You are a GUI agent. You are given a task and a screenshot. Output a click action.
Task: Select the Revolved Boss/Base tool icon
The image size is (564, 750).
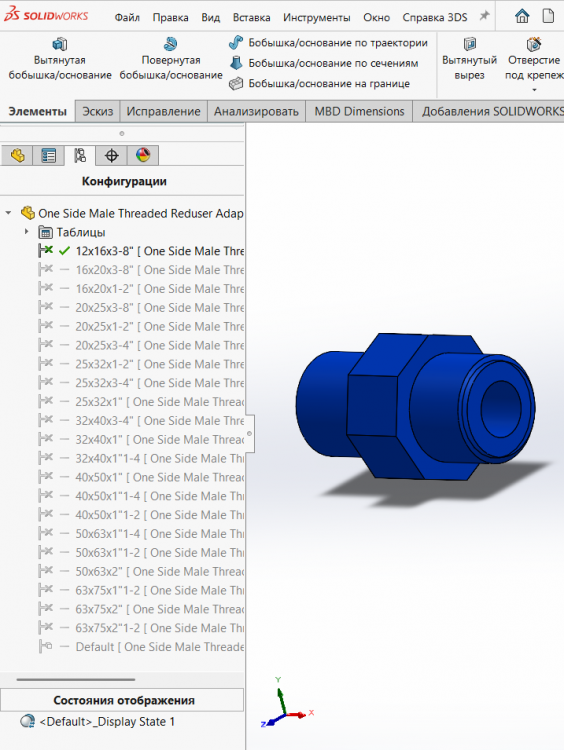pyautogui.click(x=170, y=44)
